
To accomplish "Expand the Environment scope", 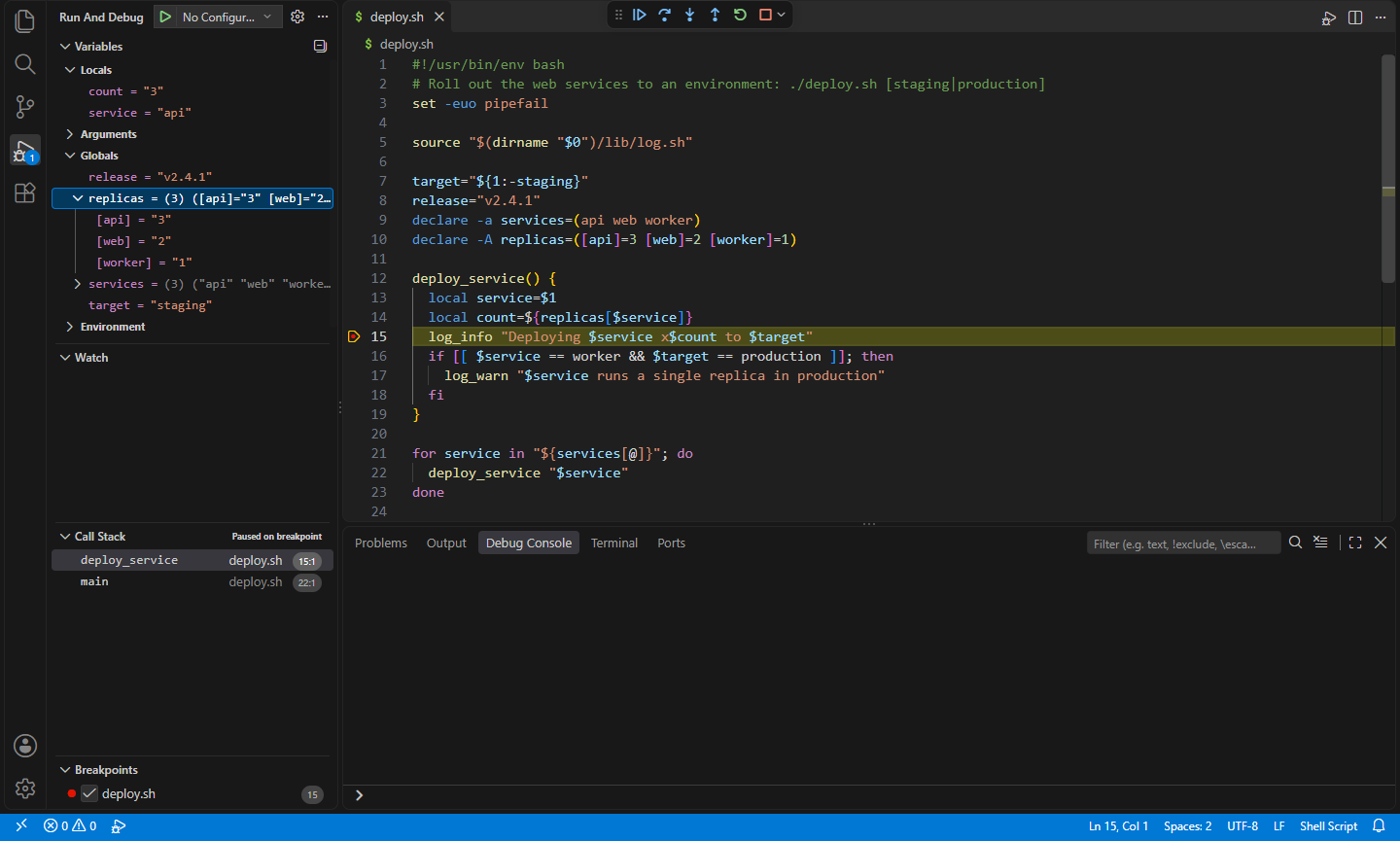I will point(70,327).
